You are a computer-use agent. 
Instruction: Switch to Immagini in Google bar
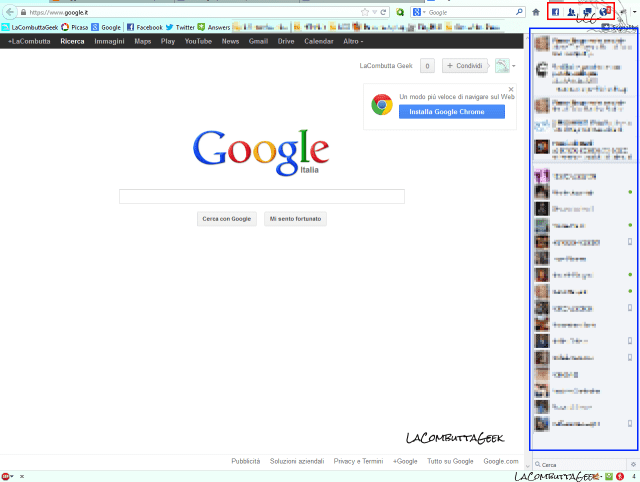click(109, 41)
